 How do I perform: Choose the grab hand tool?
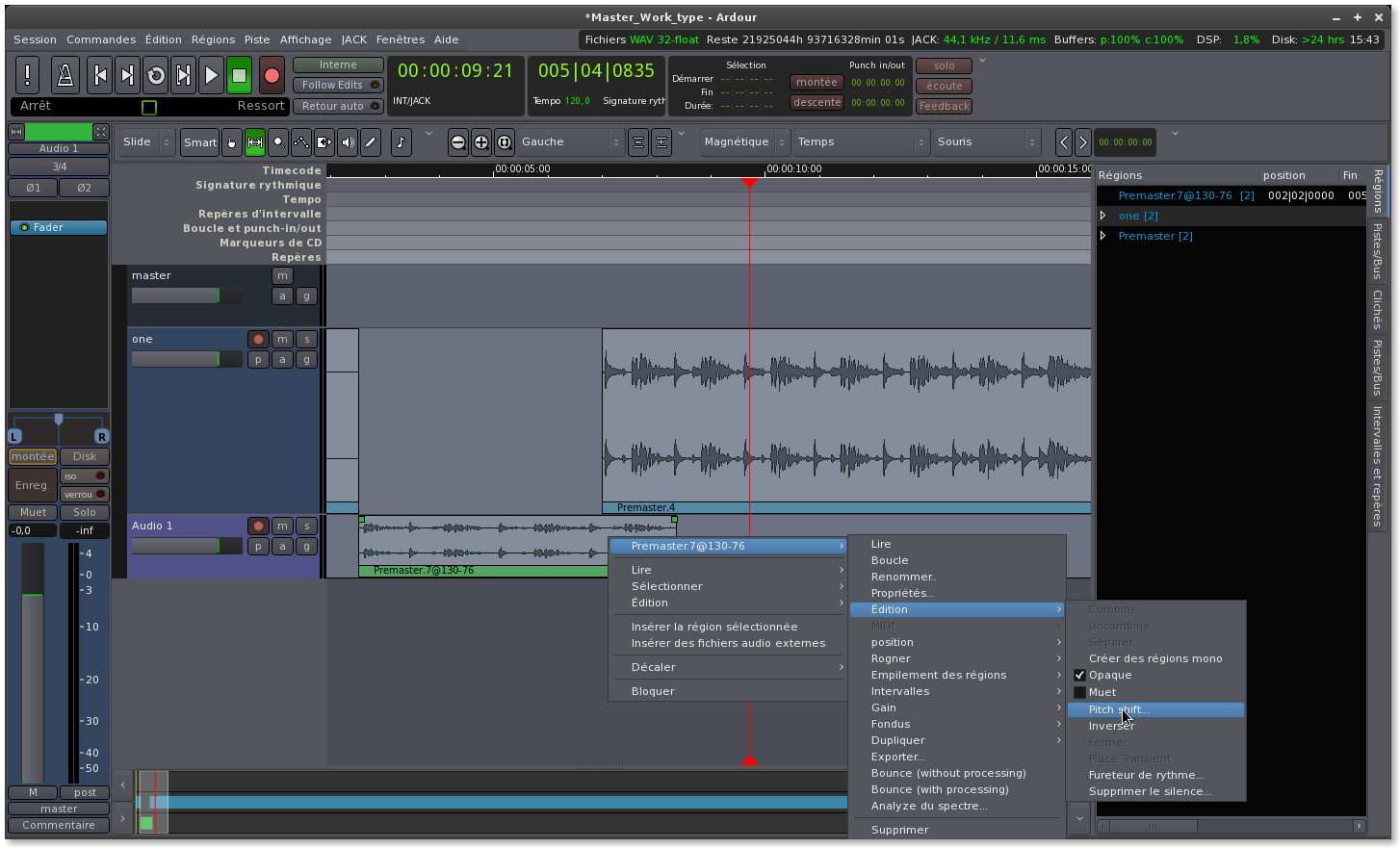[232, 142]
